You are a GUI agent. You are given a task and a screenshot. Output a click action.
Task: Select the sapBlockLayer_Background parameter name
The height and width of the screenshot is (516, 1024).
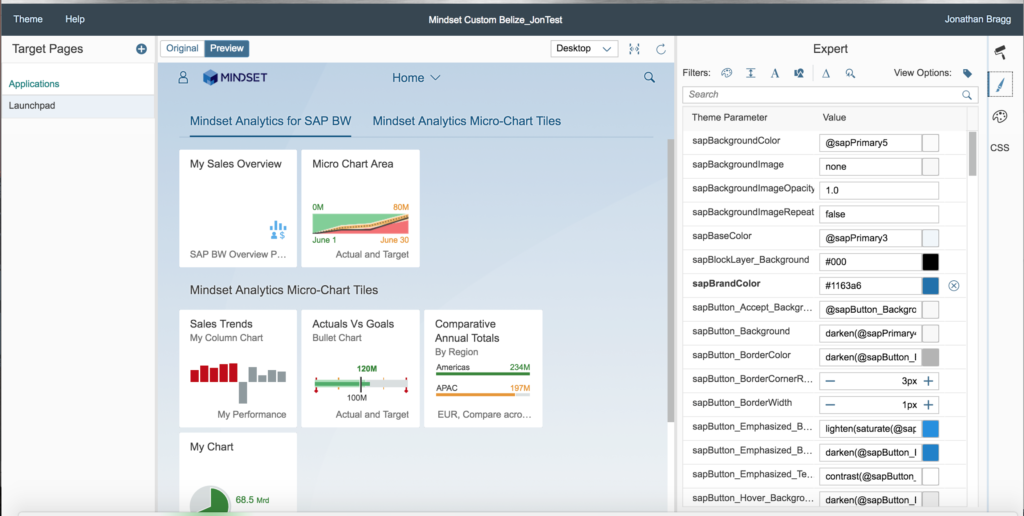750,260
